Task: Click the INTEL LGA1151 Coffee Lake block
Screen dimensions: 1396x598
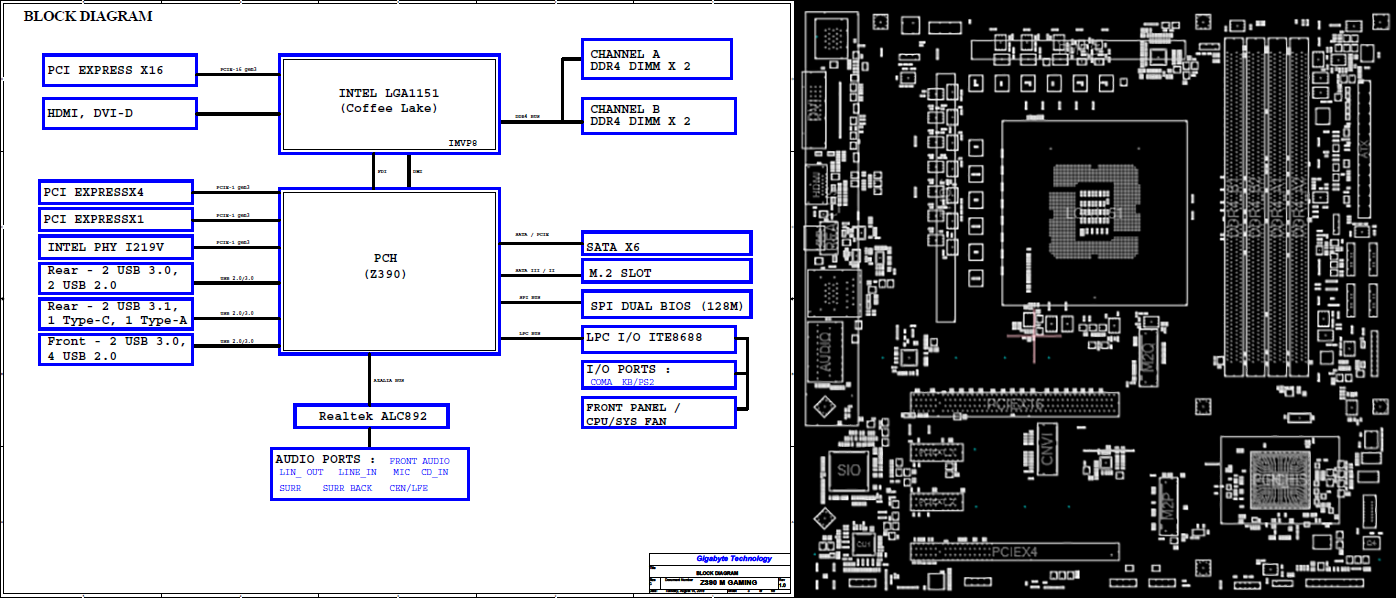Action: 389,104
